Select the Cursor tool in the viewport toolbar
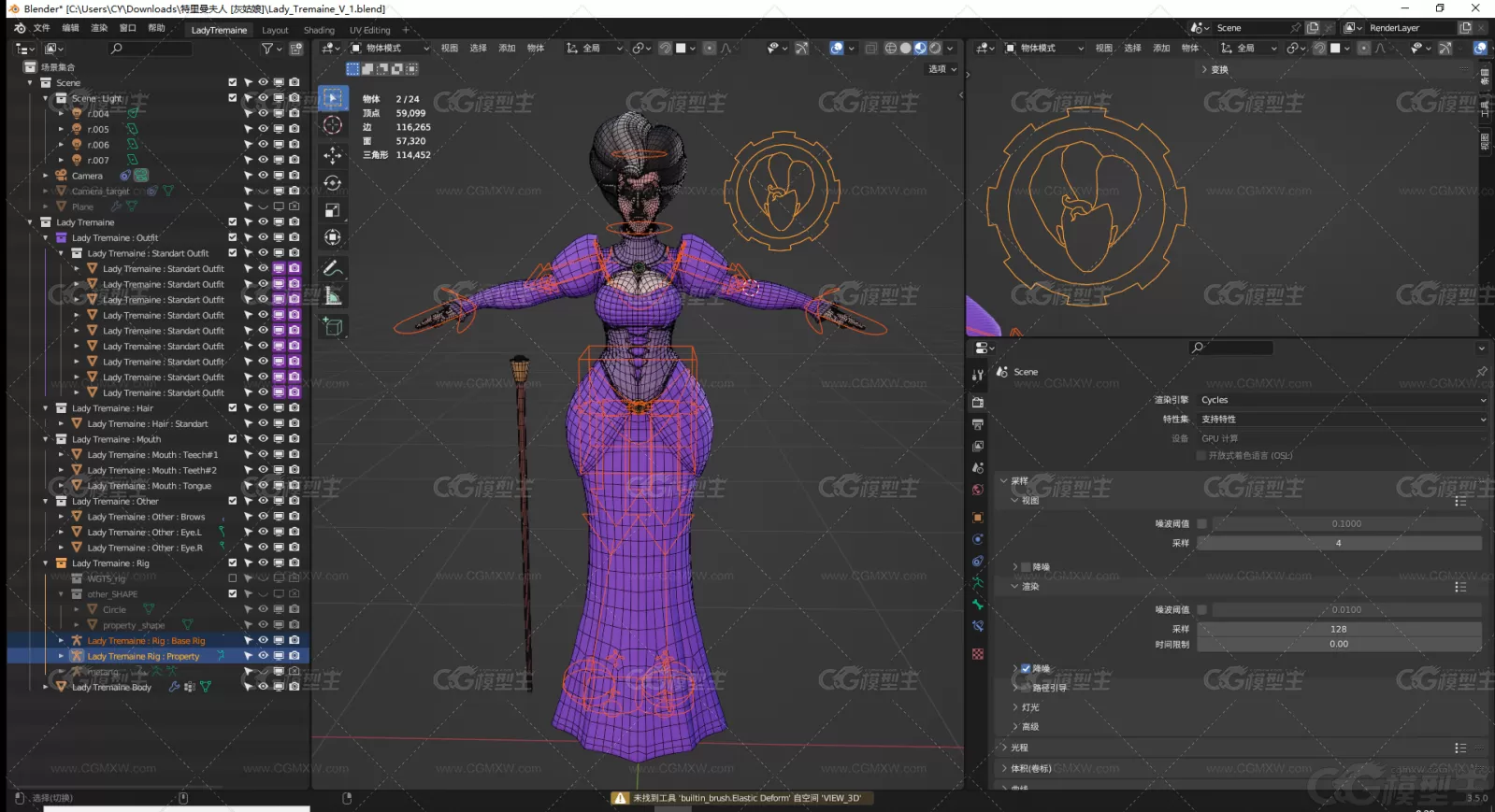 coord(333,125)
